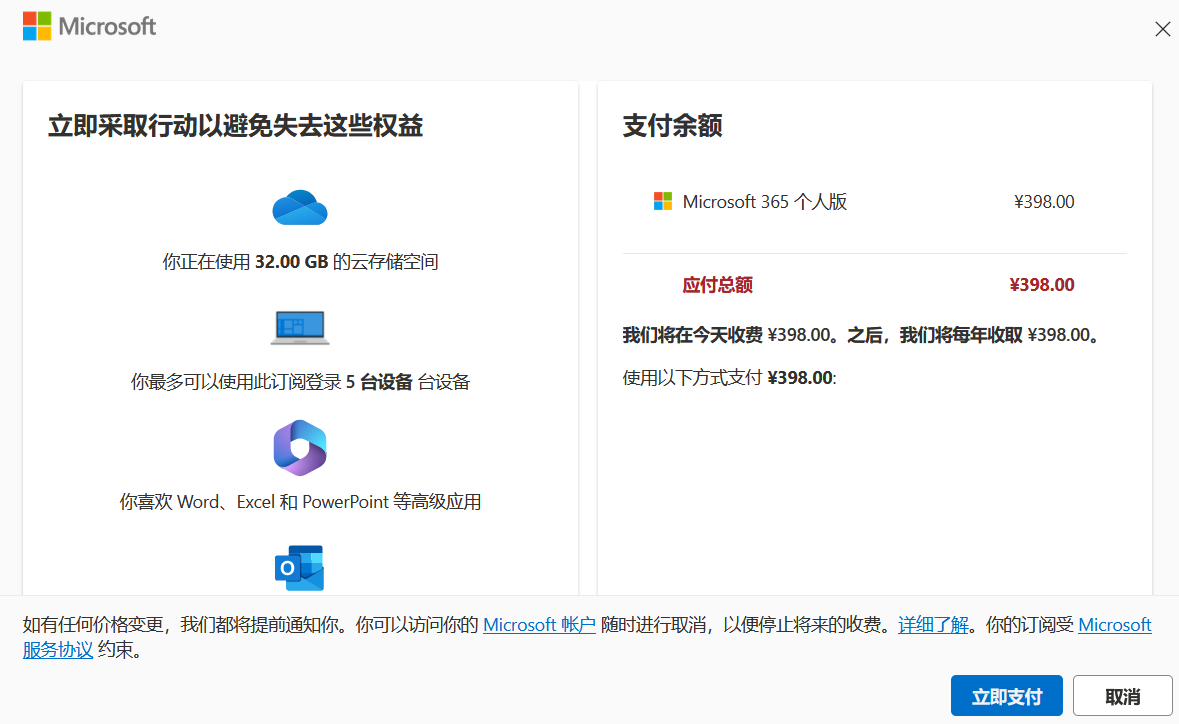Click the OneDrive cloud icon
Viewport: 1179px width, 724px height.
tap(300, 208)
